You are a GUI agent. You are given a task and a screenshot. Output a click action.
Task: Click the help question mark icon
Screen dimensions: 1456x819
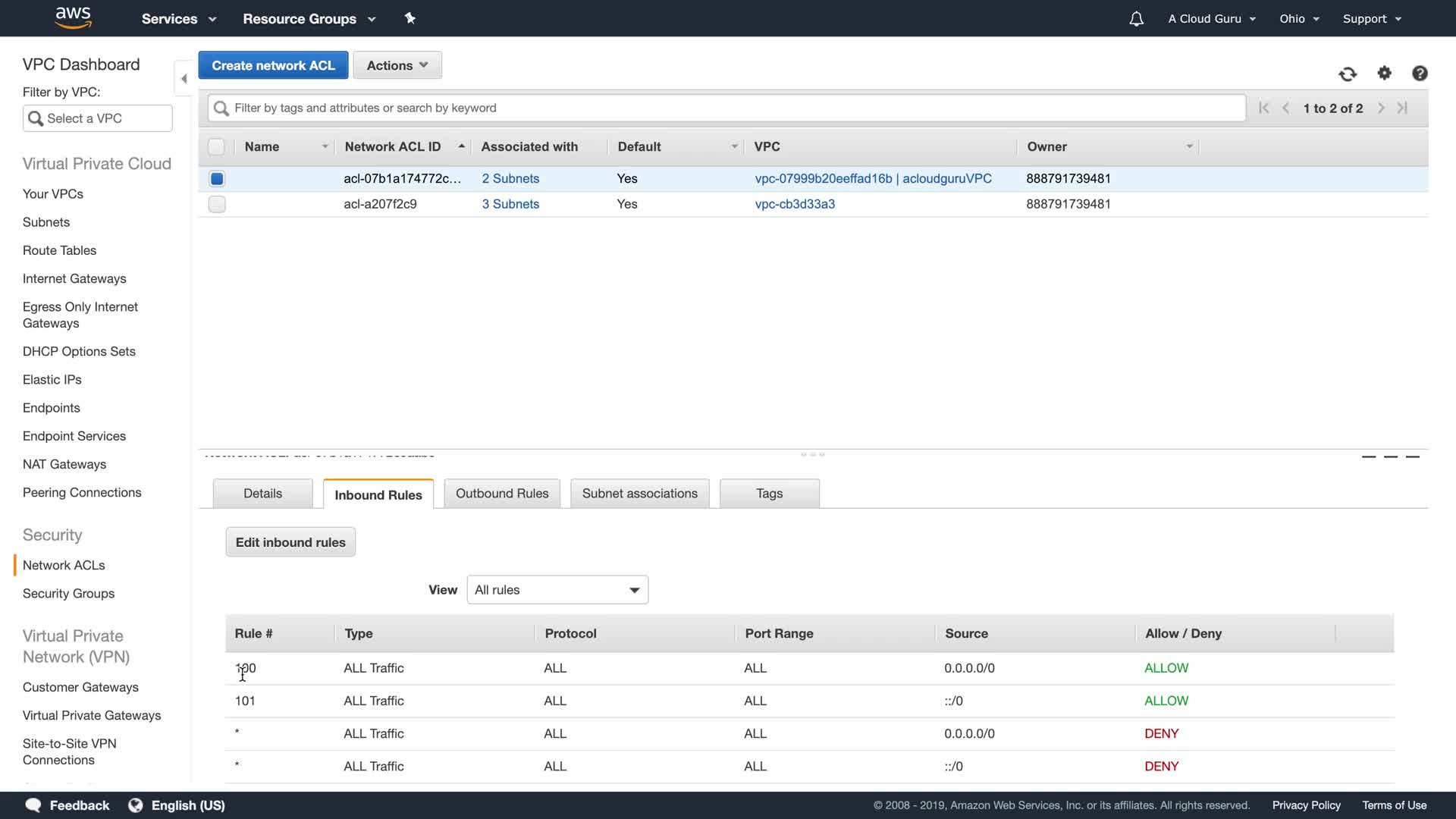pyautogui.click(x=1420, y=74)
